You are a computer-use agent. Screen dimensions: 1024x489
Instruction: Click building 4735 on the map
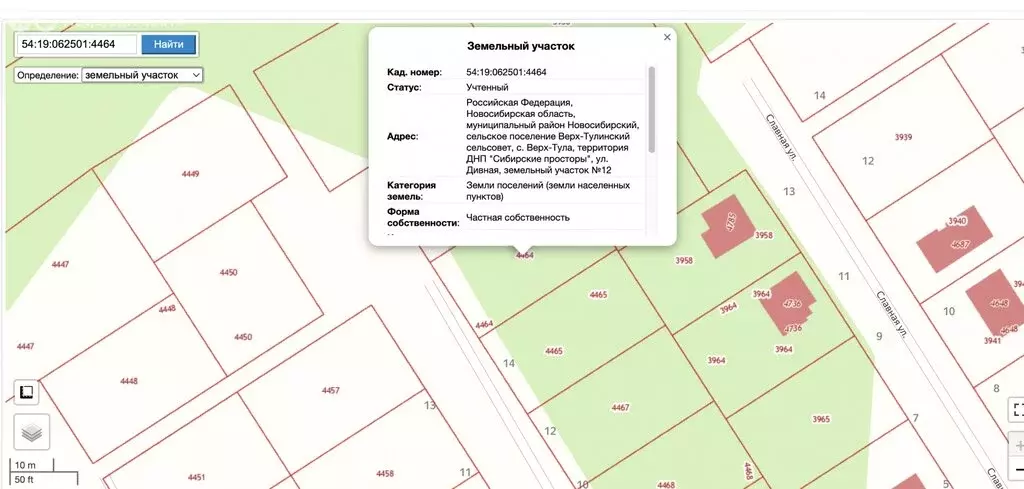[x=728, y=225]
